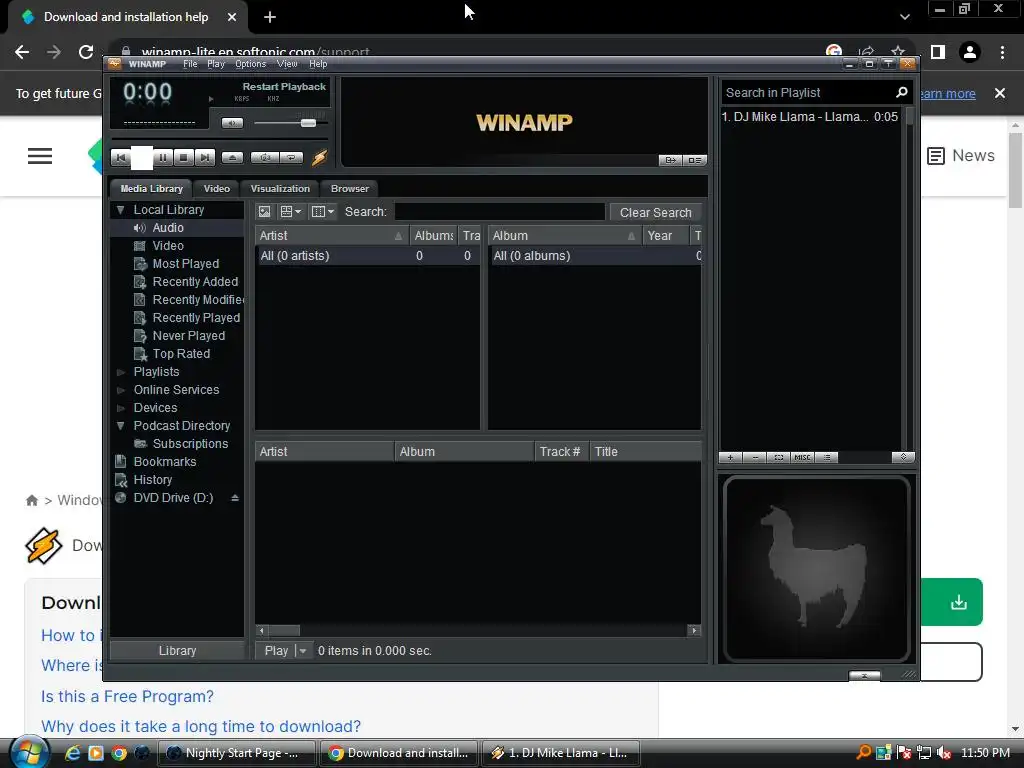
Task: Click the playlist select button
Action: (x=778, y=457)
